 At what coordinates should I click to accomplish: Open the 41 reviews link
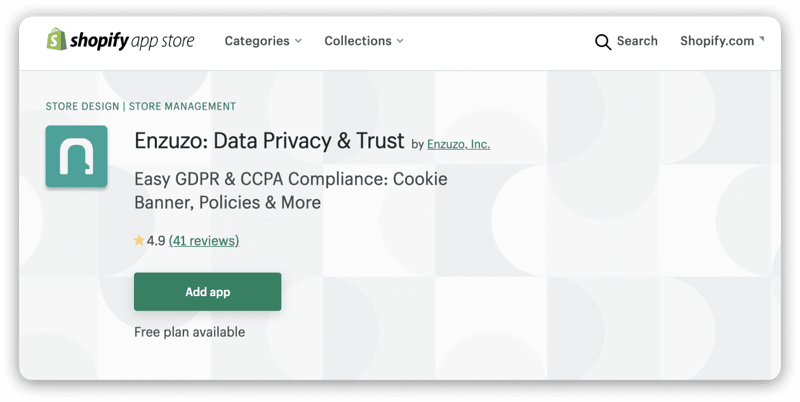coord(204,240)
